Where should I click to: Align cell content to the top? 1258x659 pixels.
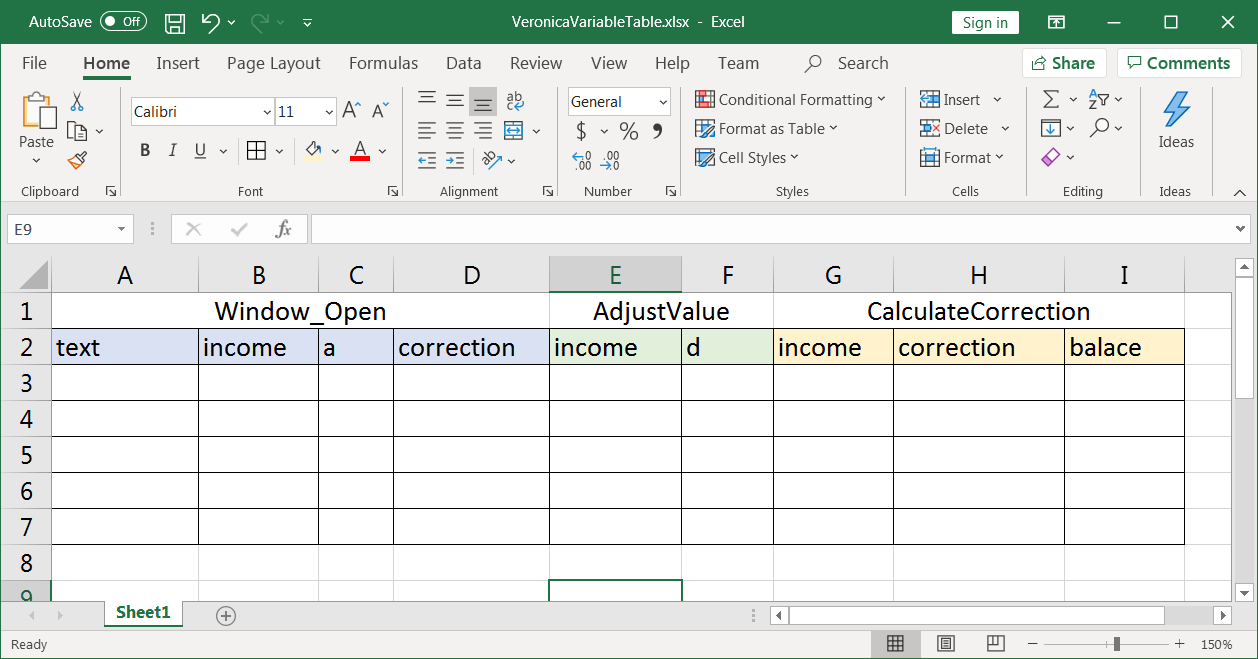[427, 101]
